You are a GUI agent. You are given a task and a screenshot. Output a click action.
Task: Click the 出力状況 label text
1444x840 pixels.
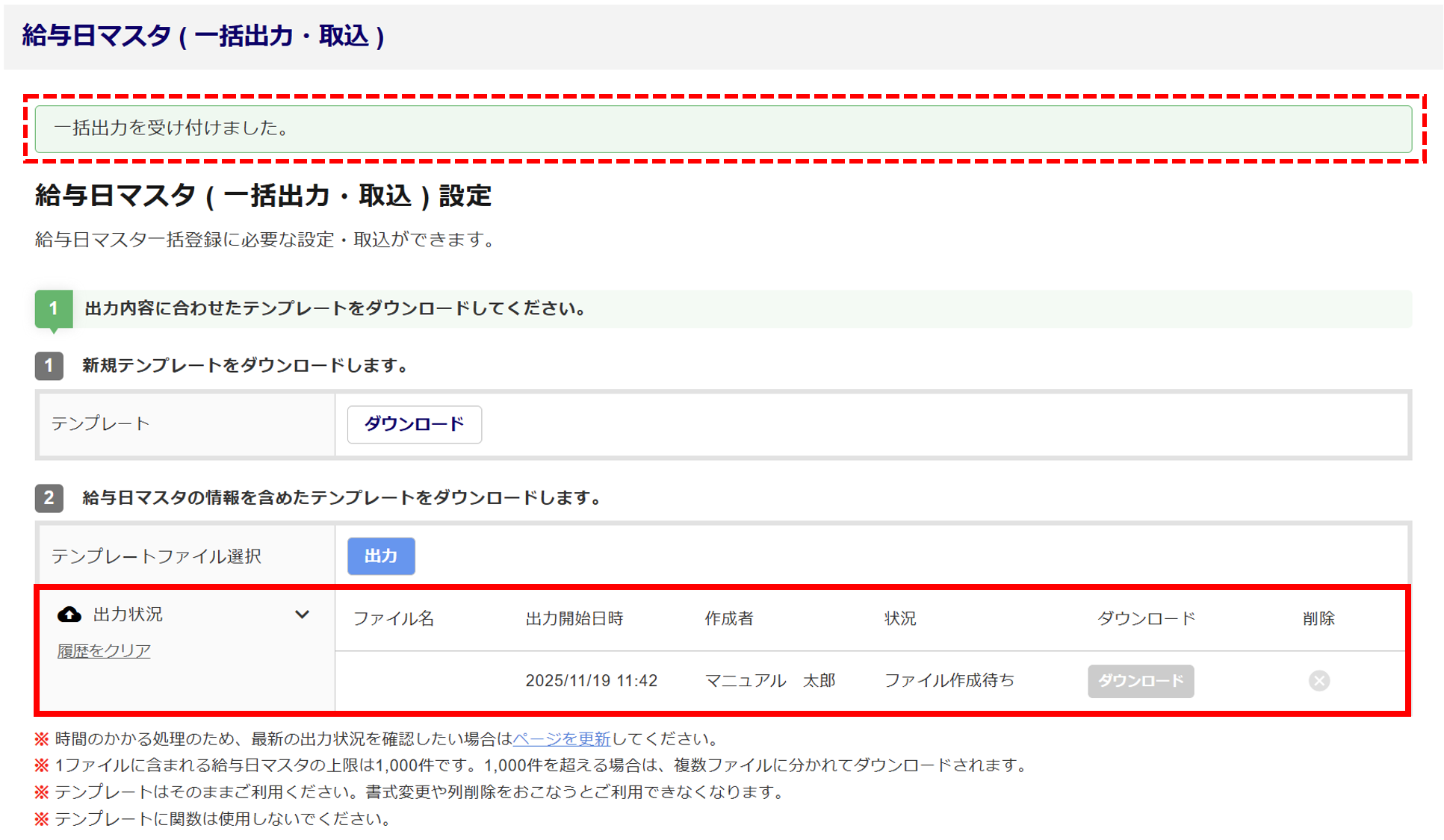(128, 615)
